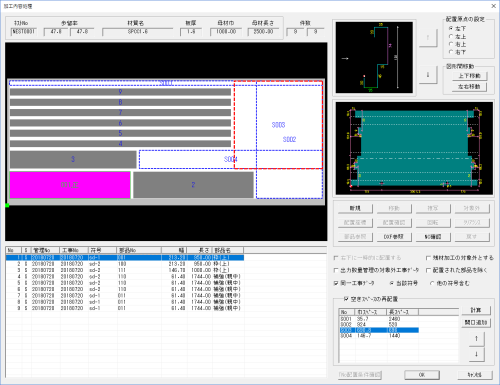The height and width of the screenshot is (385, 500).
Task: Enable 残材加工の対象外とする checkbox
Action: click(x=428, y=258)
